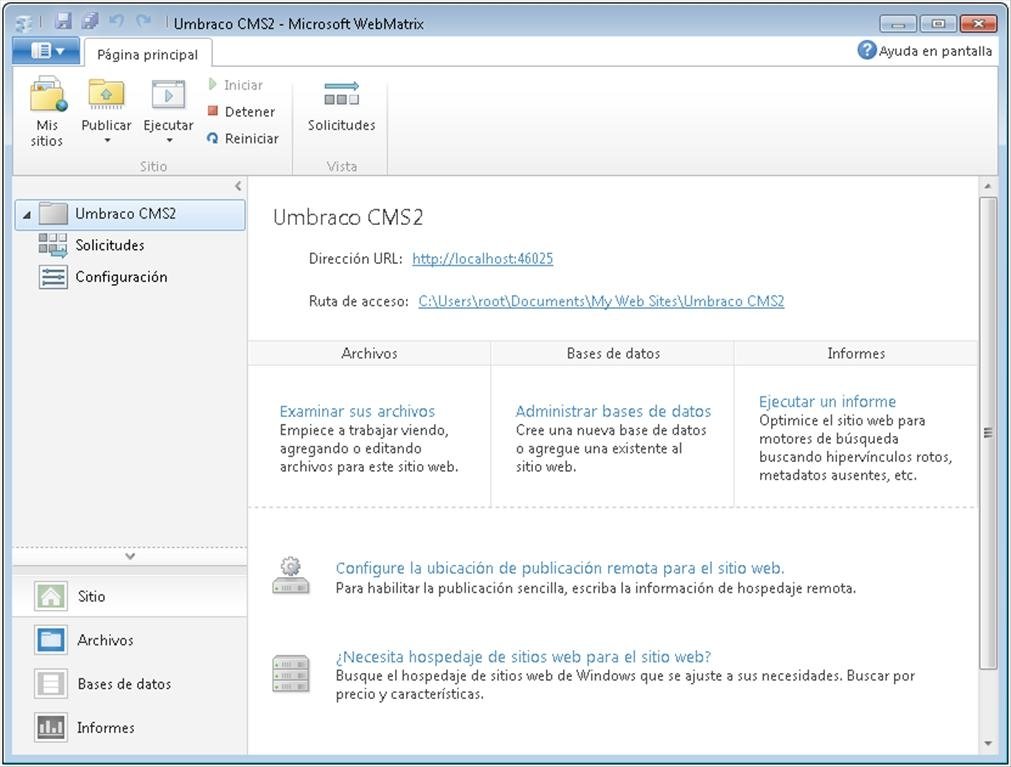Click the Iniciar site button
Screen dimensions: 1011x767
(x=235, y=85)
